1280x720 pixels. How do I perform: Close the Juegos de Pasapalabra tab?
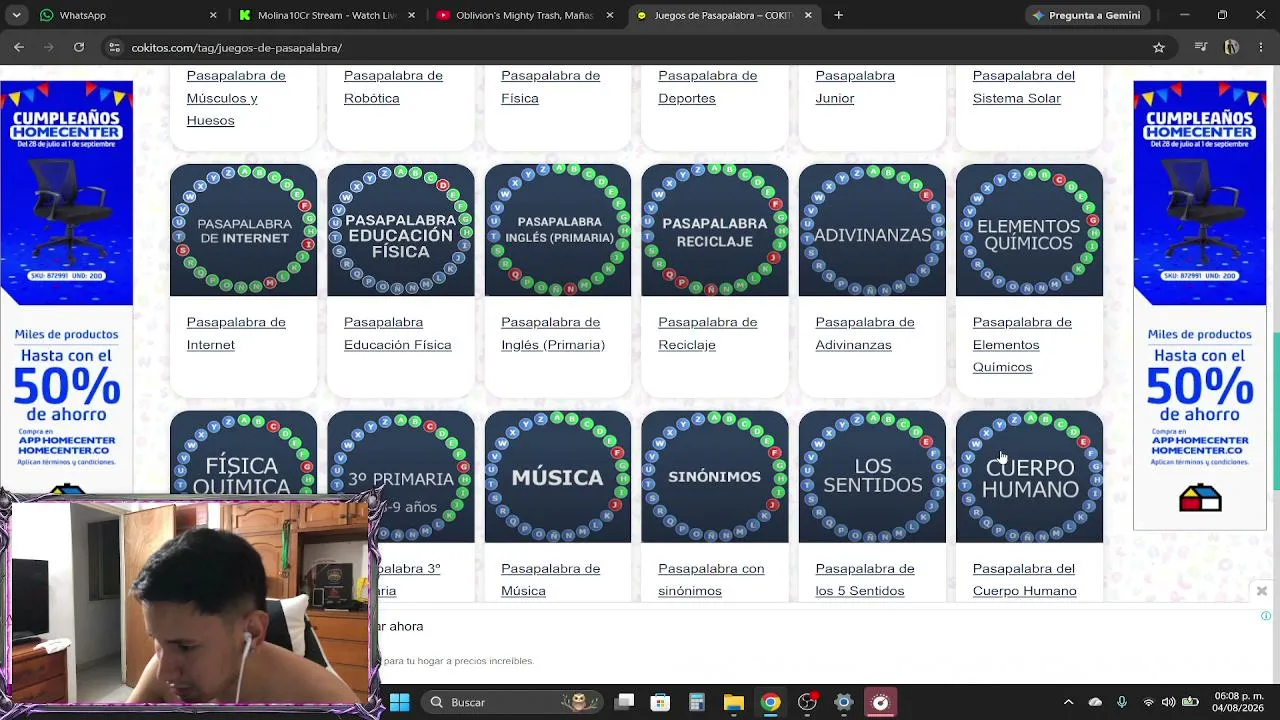pyautogui.click(x=808, y=15)
